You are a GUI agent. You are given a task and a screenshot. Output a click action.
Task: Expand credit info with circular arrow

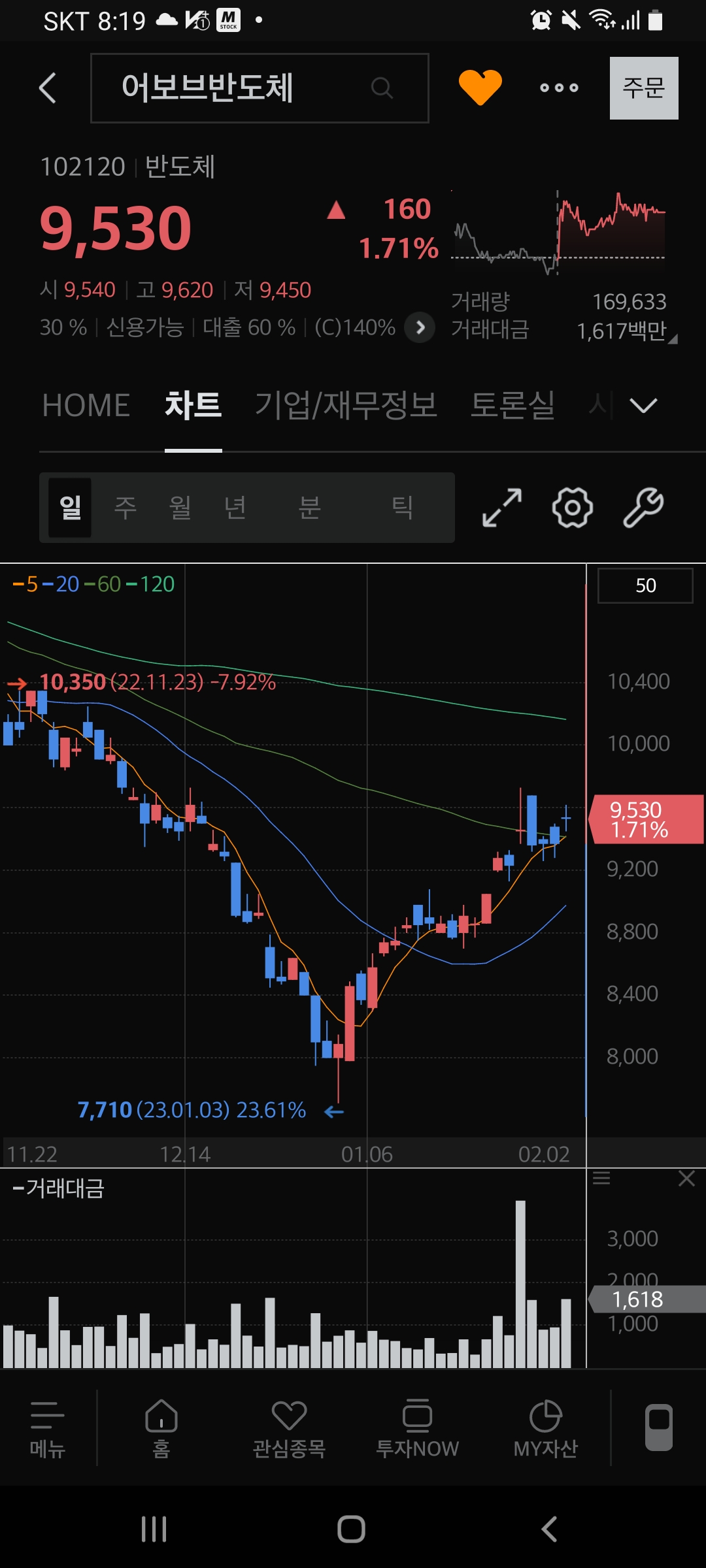(420, 327)
